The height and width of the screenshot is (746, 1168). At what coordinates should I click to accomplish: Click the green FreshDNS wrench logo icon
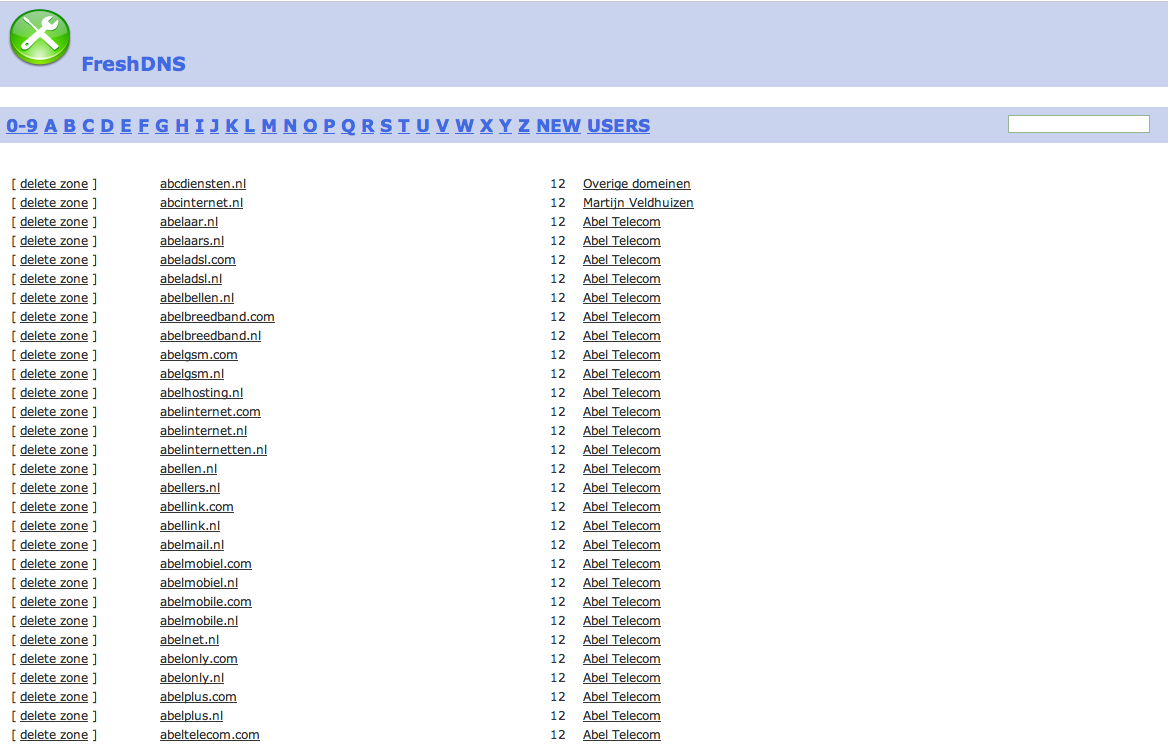click(39, 37)
